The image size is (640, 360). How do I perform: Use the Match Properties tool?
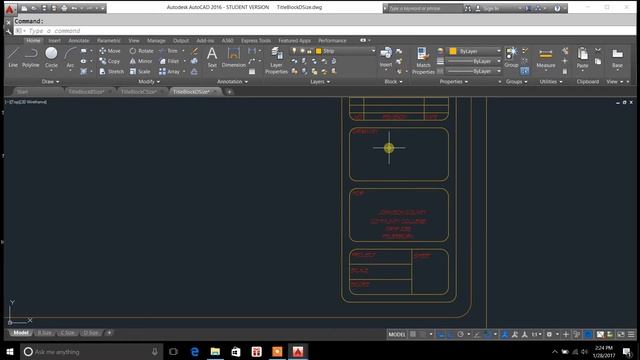(423, 60)
